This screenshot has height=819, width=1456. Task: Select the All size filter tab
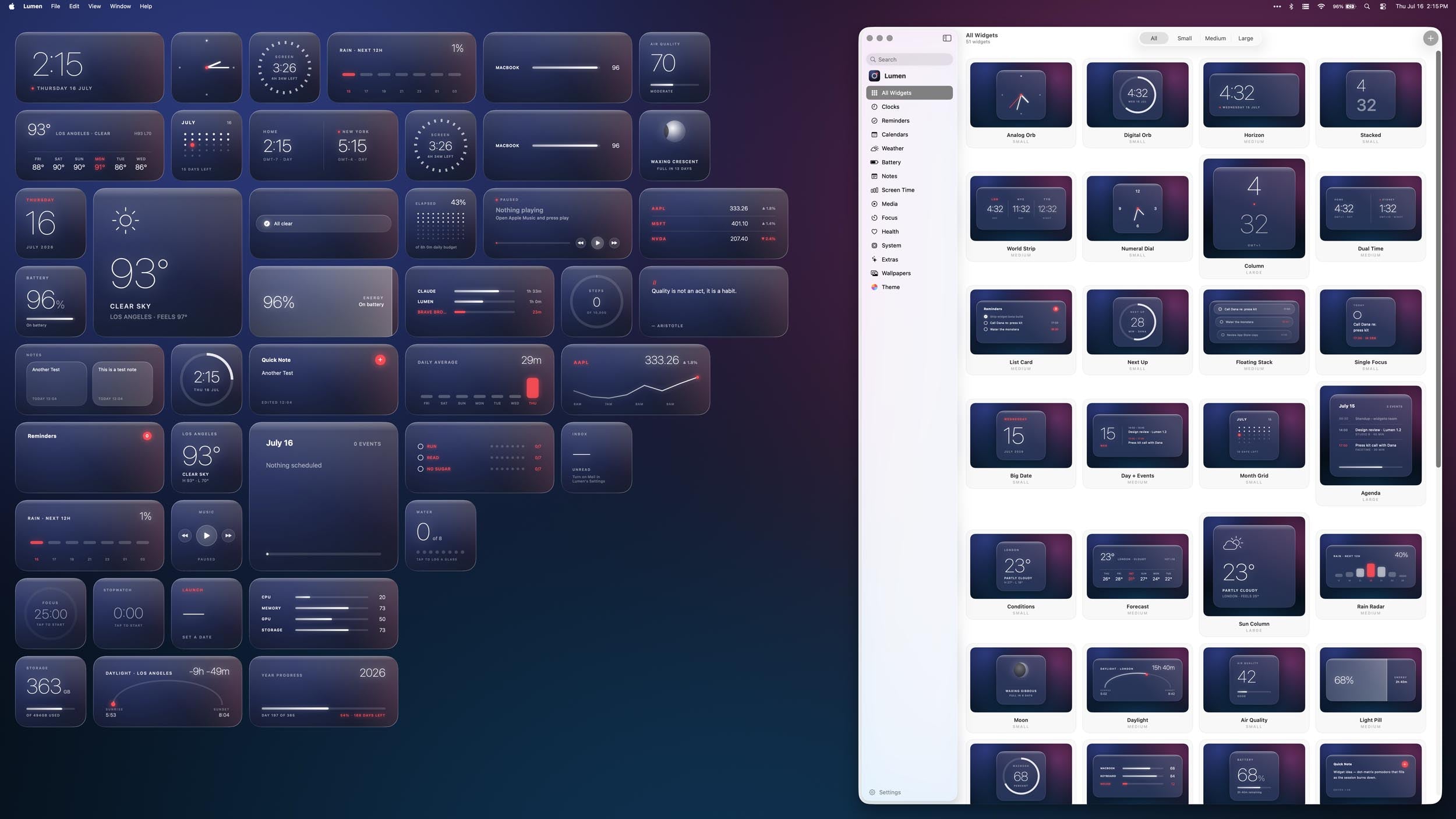coord(1154,38)
